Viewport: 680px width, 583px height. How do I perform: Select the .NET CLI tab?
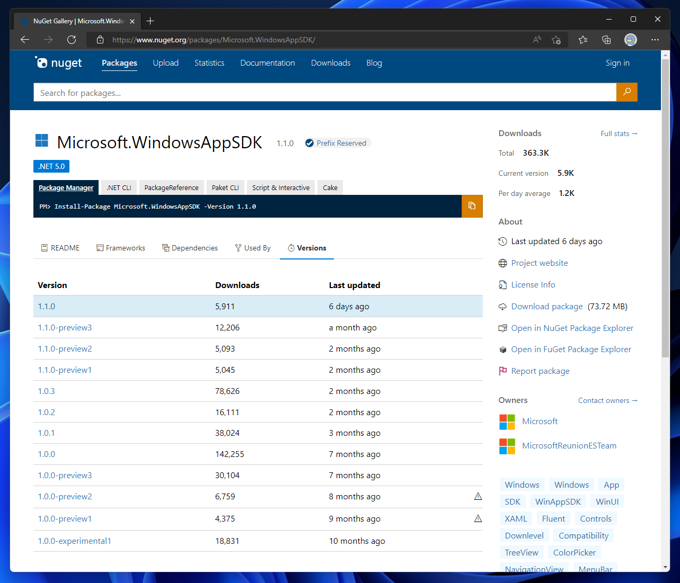tap(119, 187)
